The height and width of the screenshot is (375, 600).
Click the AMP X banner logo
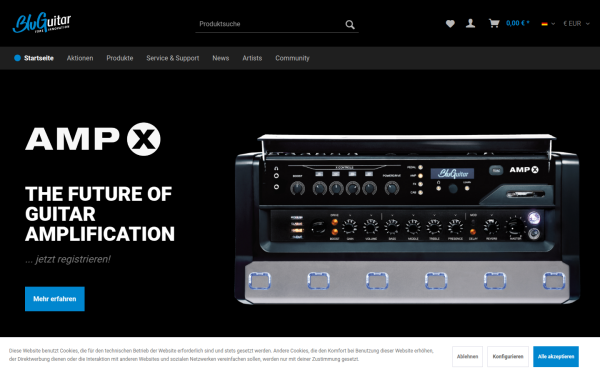93,139
